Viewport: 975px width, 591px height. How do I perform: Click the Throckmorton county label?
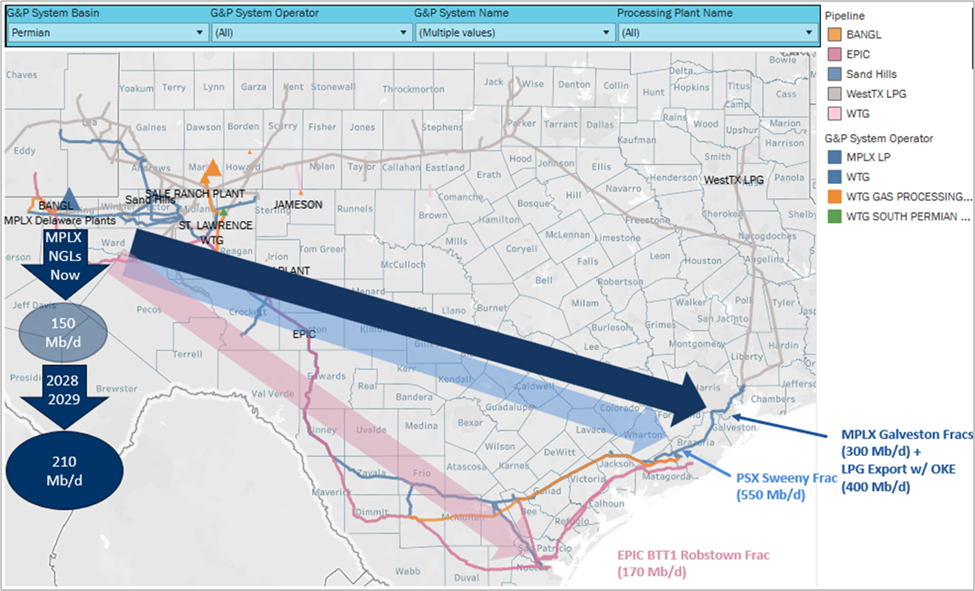414,89
